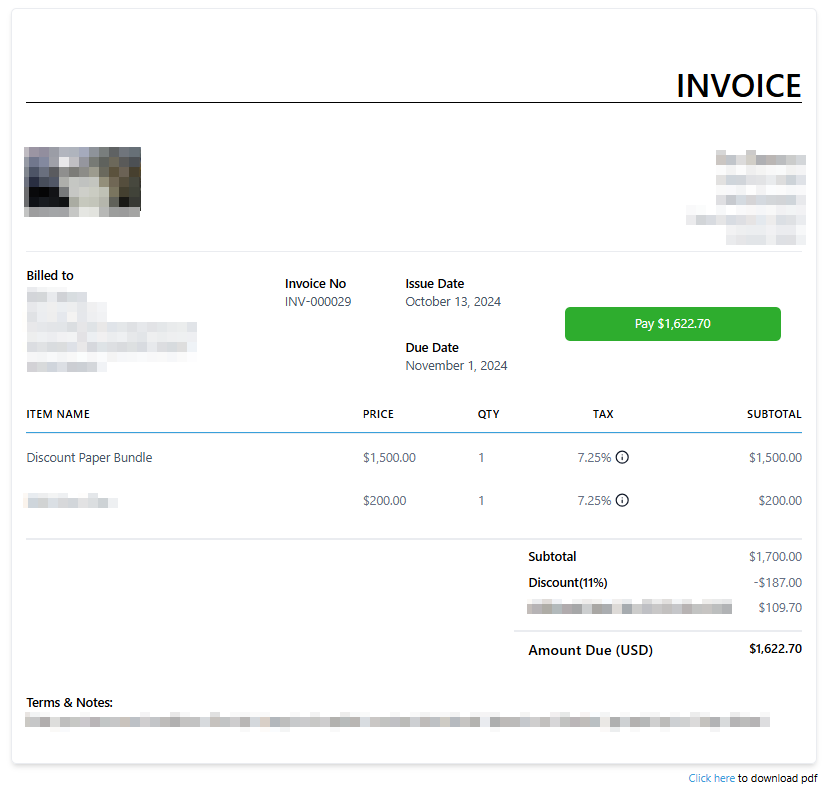The height and width of the screenshot is (798, 826).
Task: Click the SUBTOTAL column header
Action: (773, 414)
